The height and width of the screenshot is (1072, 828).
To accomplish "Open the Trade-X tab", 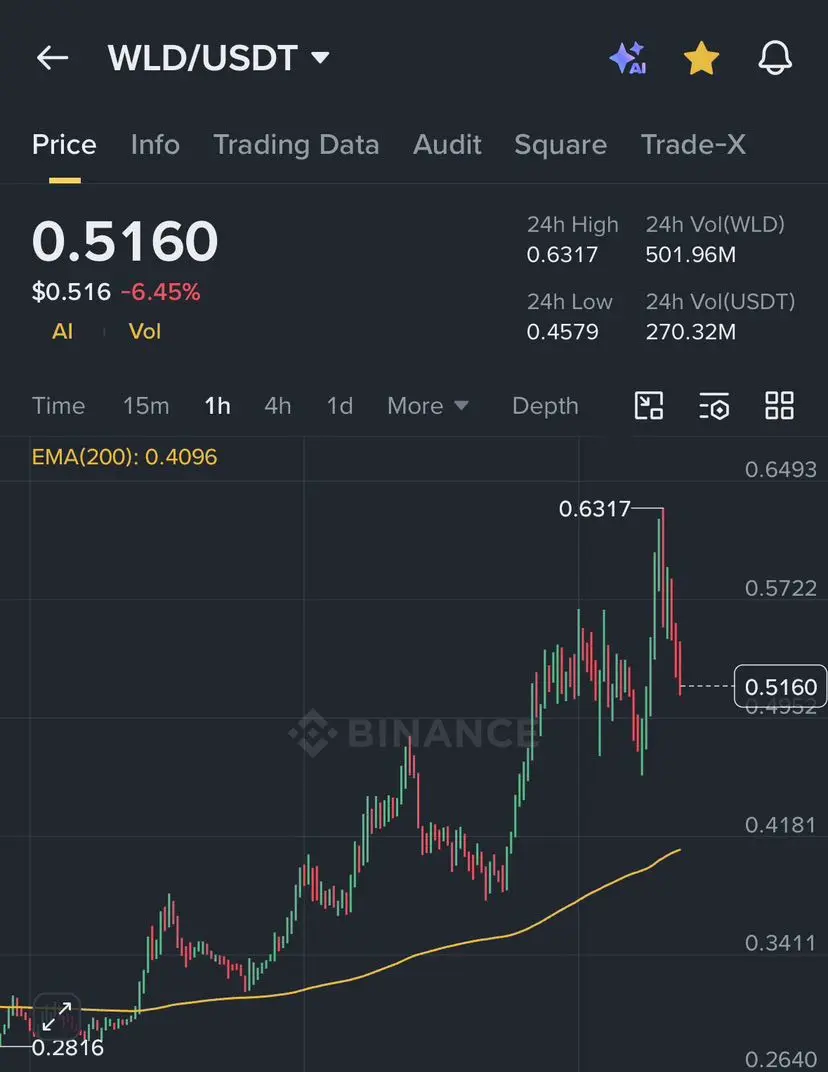I will (x=693, y=145).
